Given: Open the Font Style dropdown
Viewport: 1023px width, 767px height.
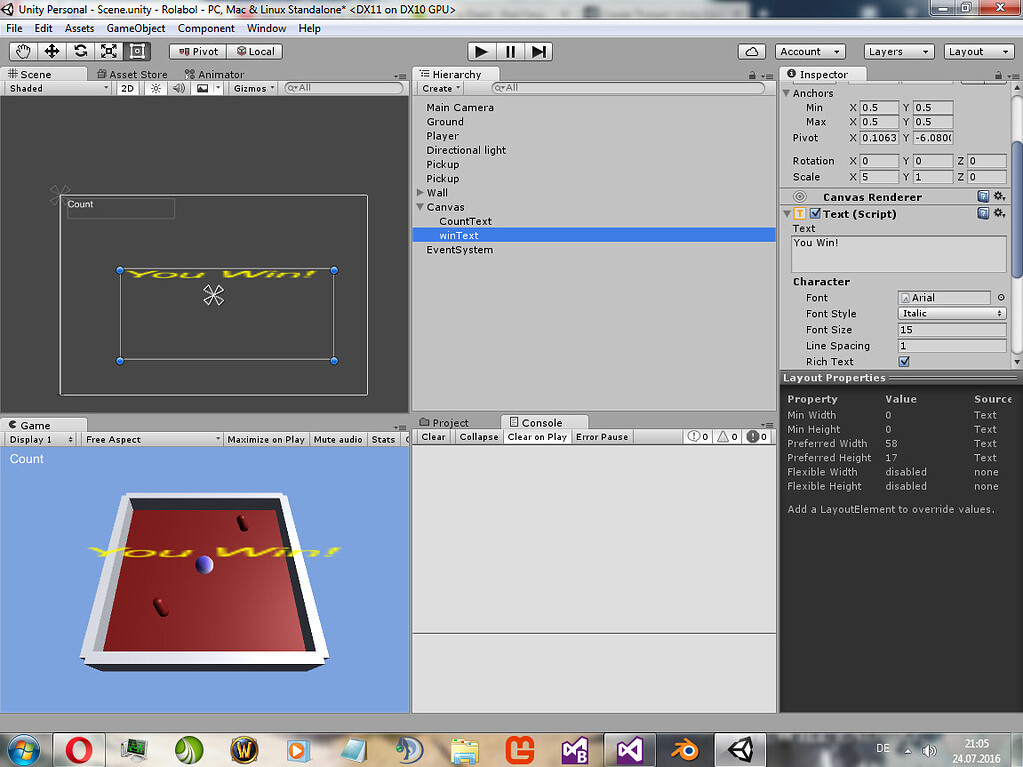Looking at the screenshot, I should [x=951, y=313].
